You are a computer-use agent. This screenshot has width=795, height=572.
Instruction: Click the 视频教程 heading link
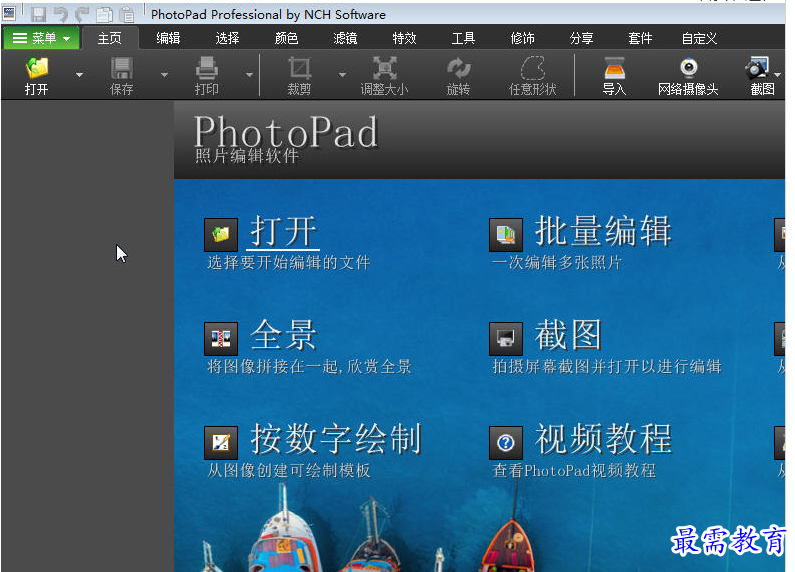click(603, 439)
